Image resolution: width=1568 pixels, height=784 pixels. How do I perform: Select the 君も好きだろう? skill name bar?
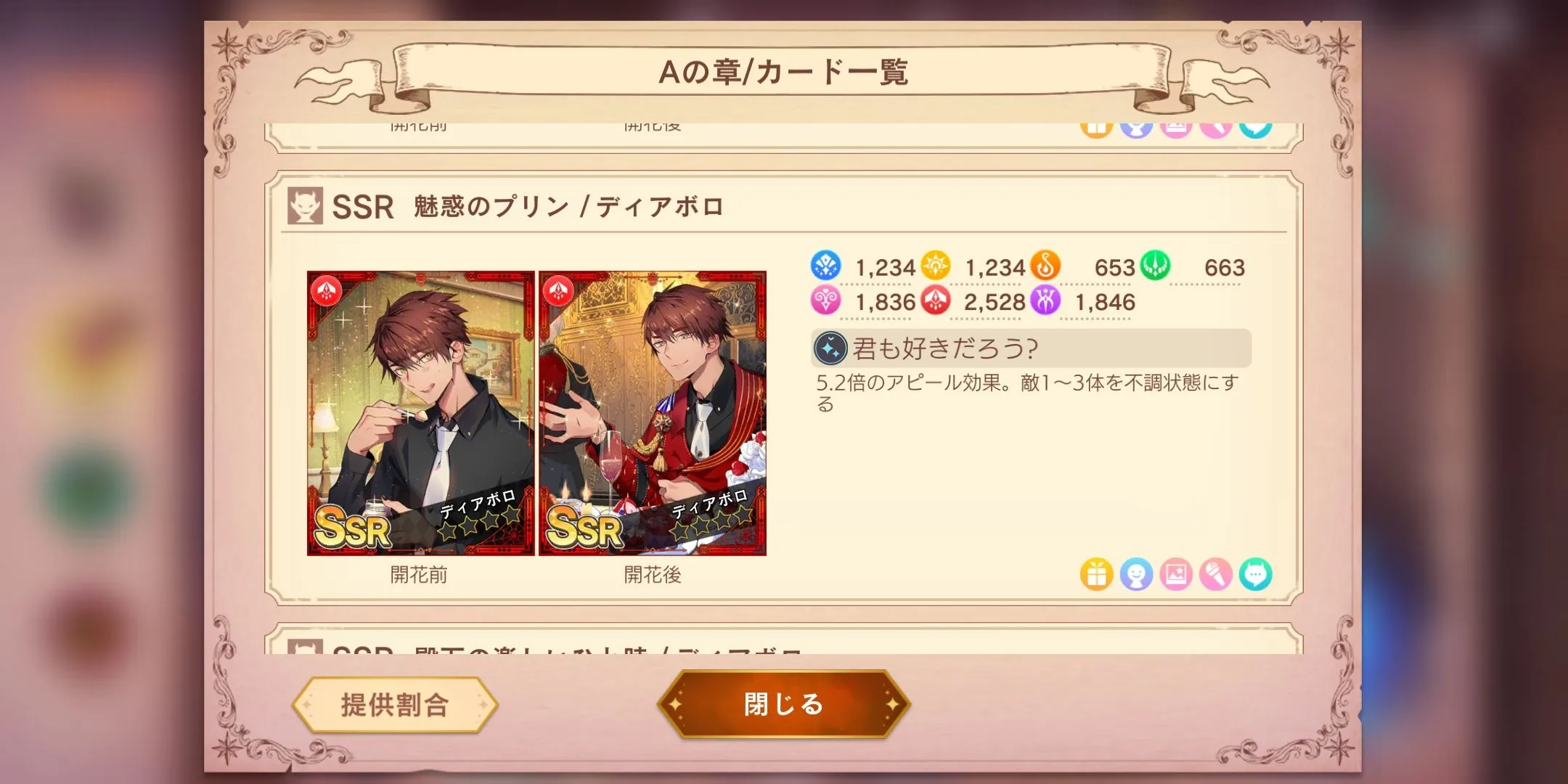(1032, 348)
